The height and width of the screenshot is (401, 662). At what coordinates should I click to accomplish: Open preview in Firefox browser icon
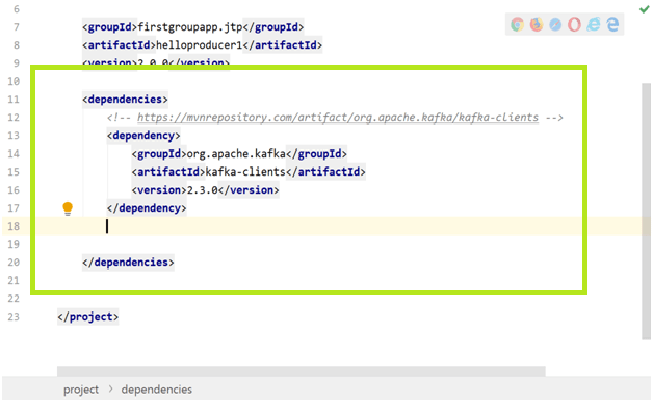tap(536, 24)
